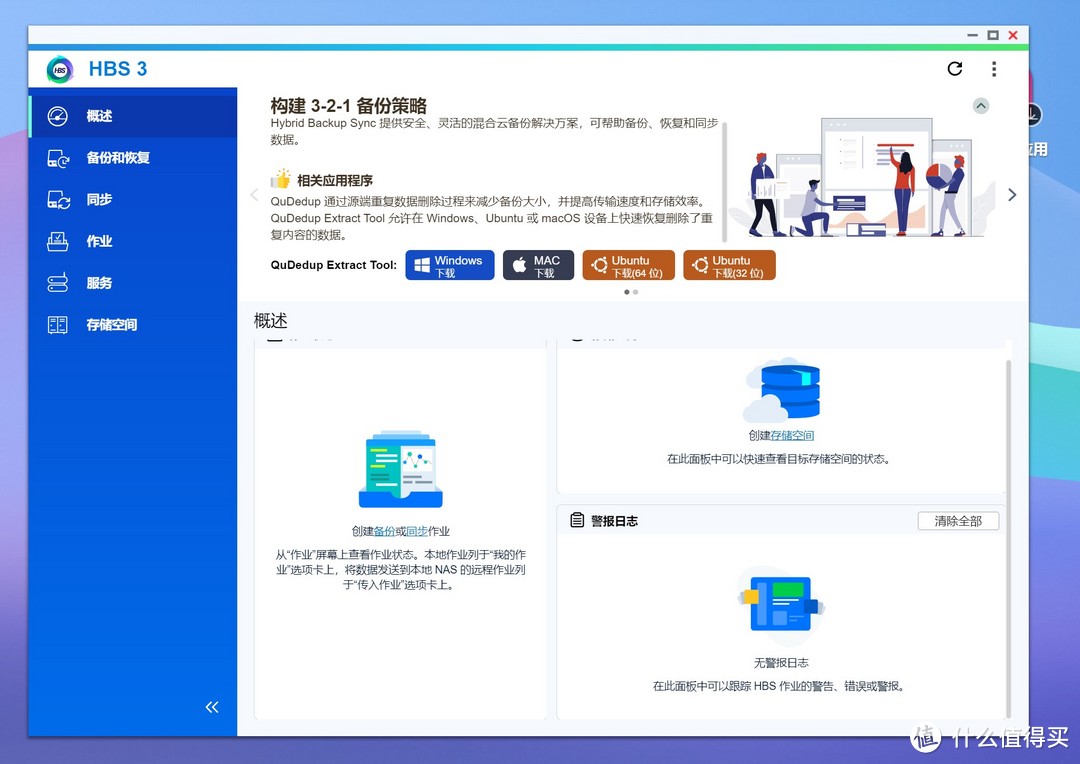The height and width of the screenshot is (764, 1080).
Task: Open 存储空间 storage section
Action: [133, 324]
